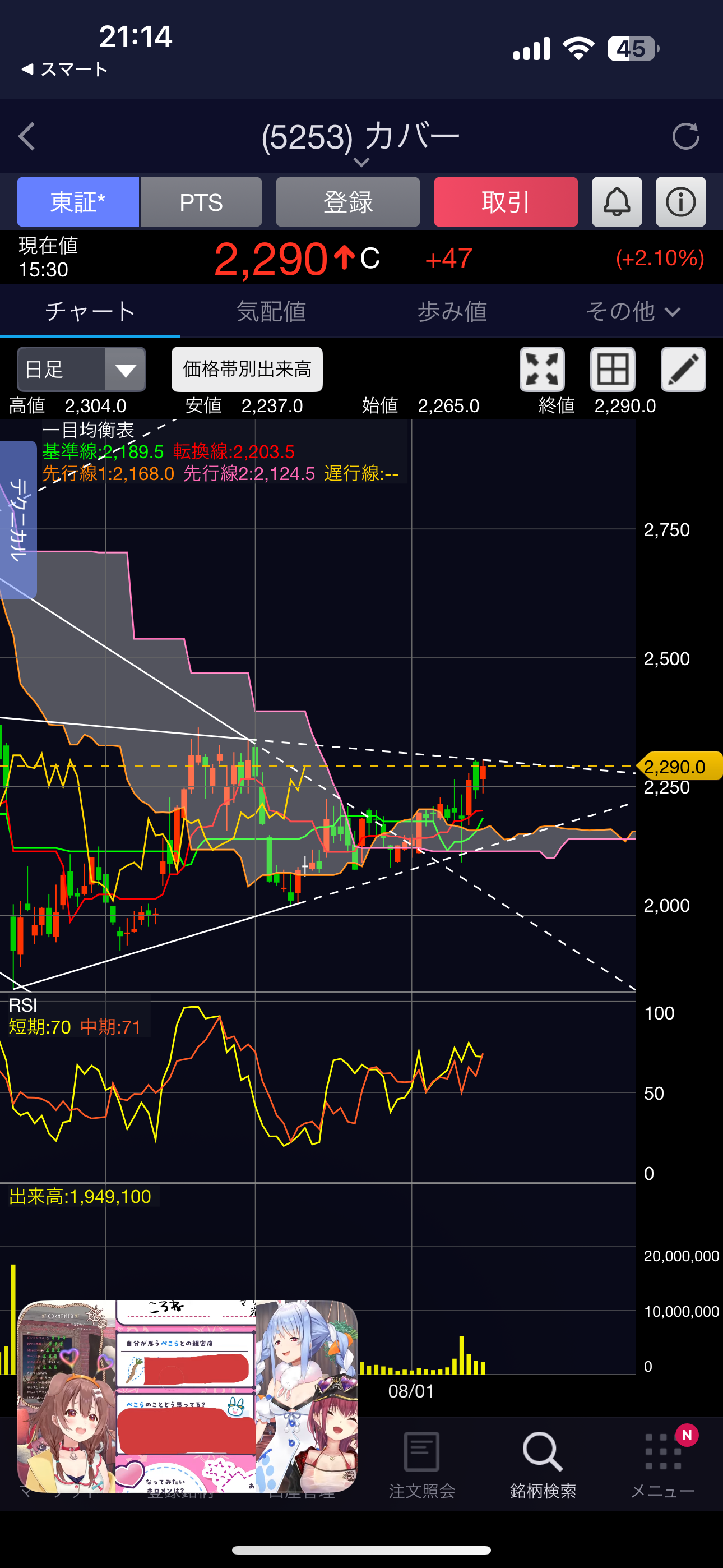The width and height of the screenshot is (723, 1568).
Task: Tap the 出来高:1,949,100 label
Action: (x=80, y=1197)
